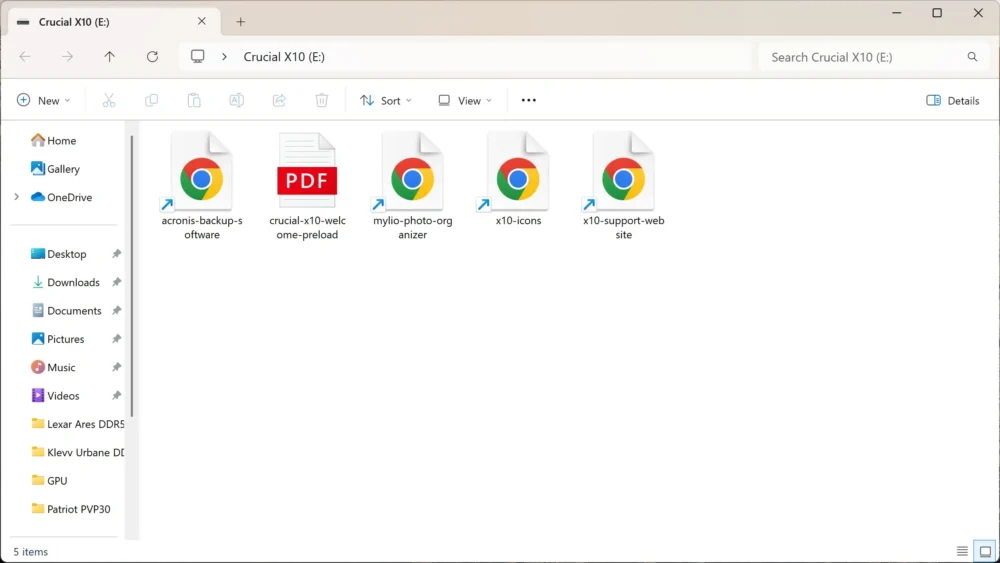1000x563 pixels.
Task: Click the Delete trash can icon
Action: (322, 100)
